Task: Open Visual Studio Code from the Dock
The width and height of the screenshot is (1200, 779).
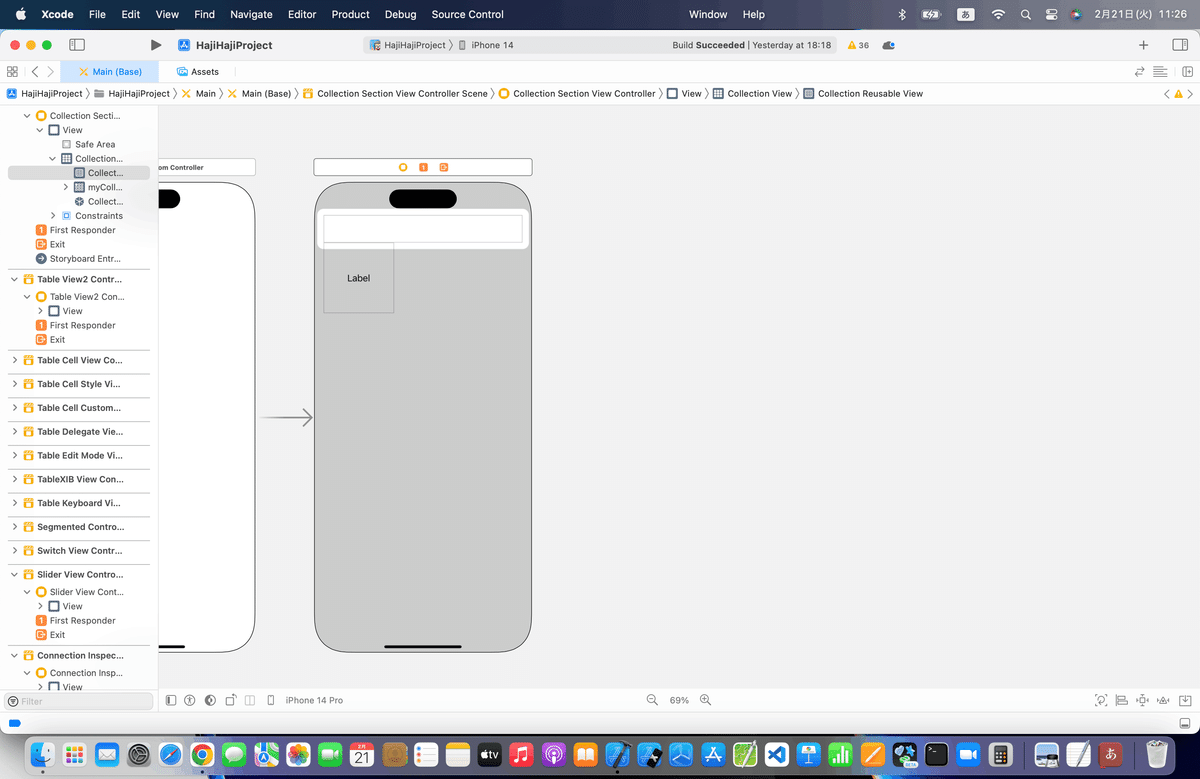Action: pyautogui.click(x=777, y=754)
